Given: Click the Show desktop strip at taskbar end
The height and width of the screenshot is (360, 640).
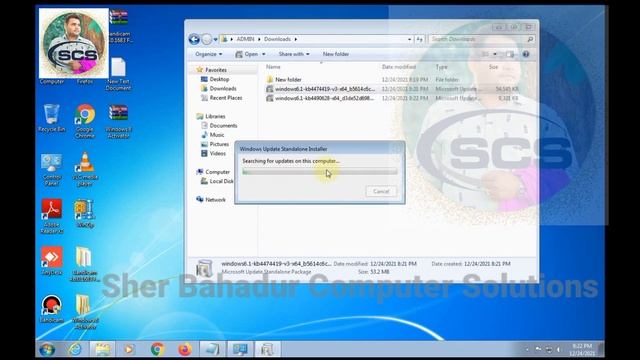Looking at the screenshot, I should coord(602,349).
